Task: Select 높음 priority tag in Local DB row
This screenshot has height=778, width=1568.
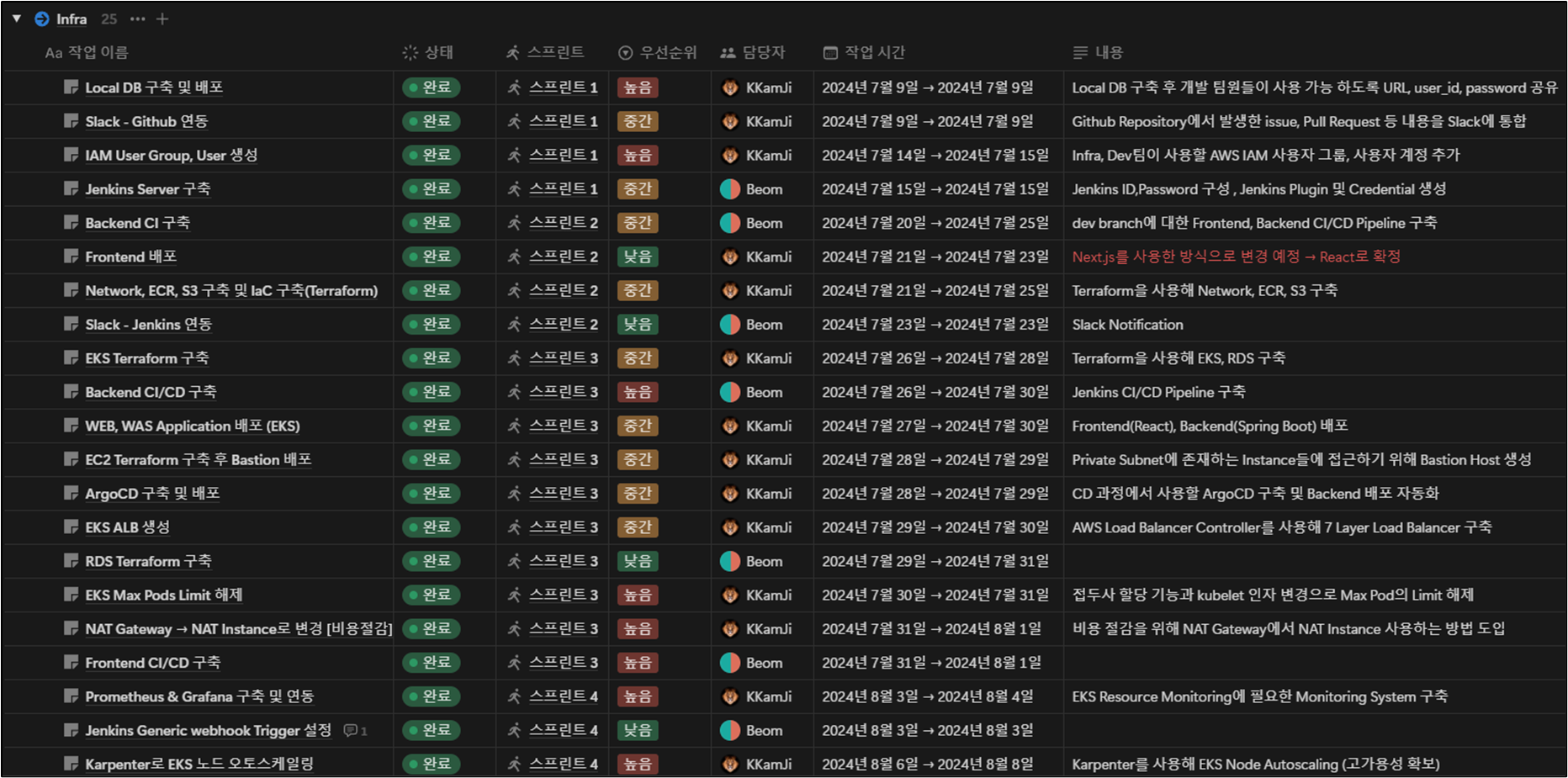Action: pos(638,87)
